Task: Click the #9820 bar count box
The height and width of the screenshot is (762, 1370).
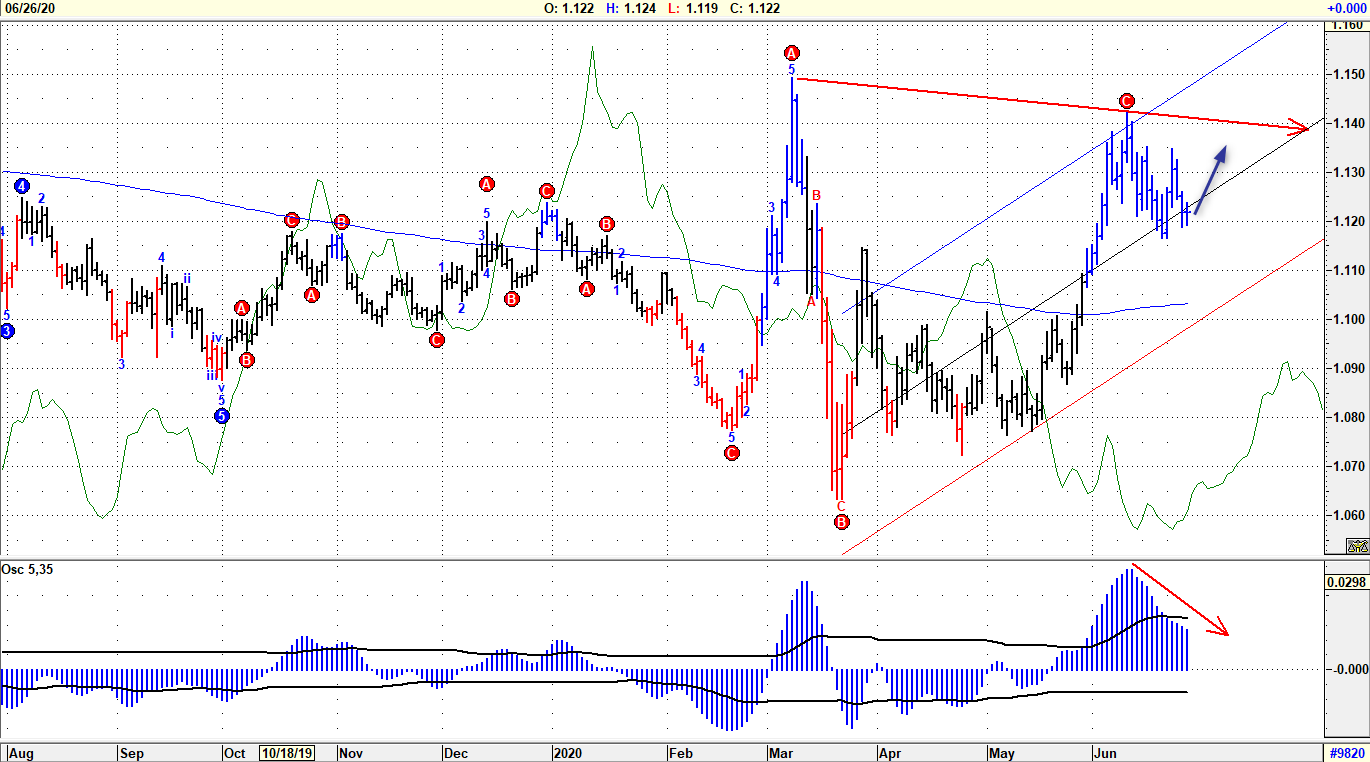Action: 1346,752
